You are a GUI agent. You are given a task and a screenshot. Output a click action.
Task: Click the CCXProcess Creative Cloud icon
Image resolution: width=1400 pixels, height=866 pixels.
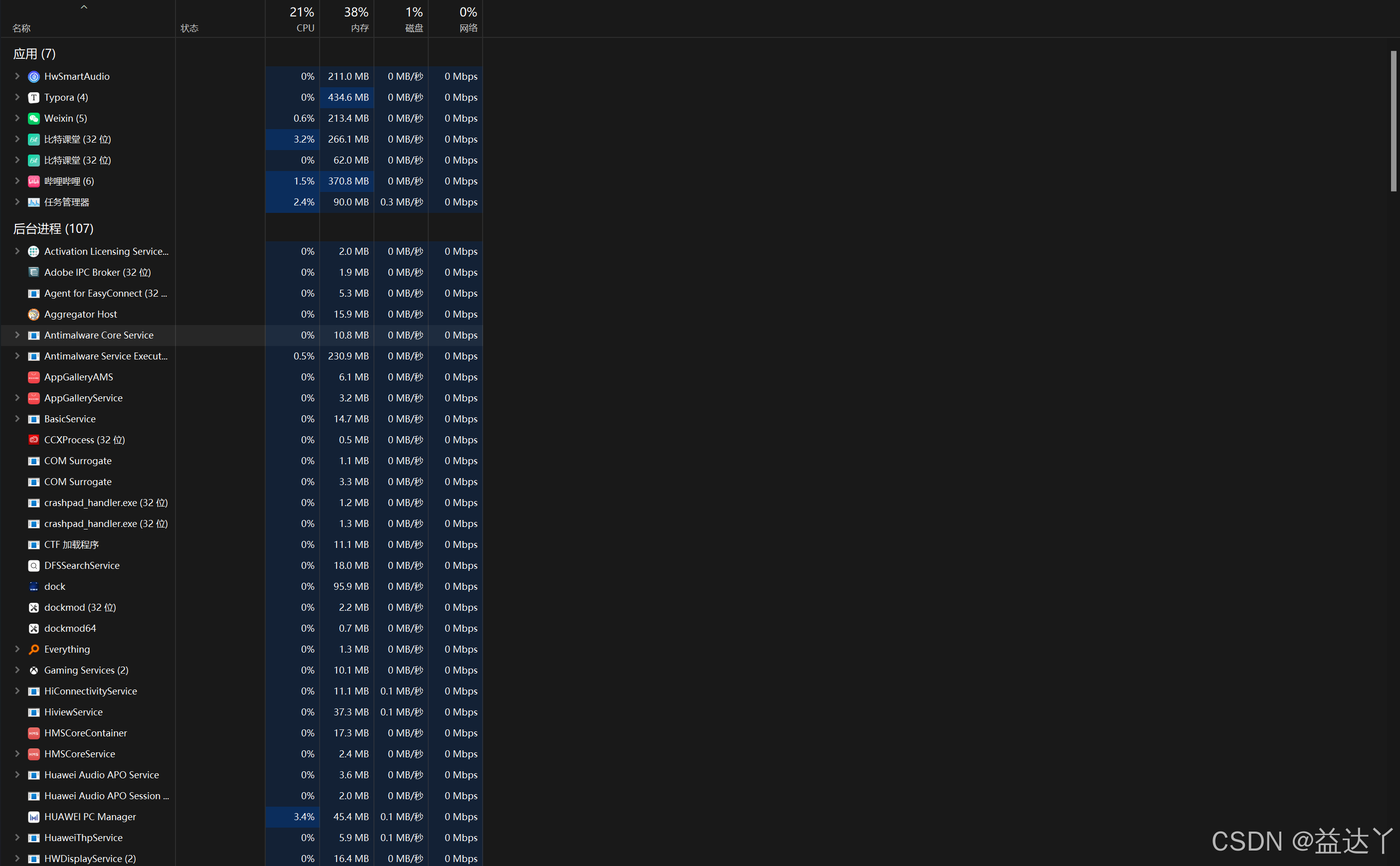coord(34,440)
